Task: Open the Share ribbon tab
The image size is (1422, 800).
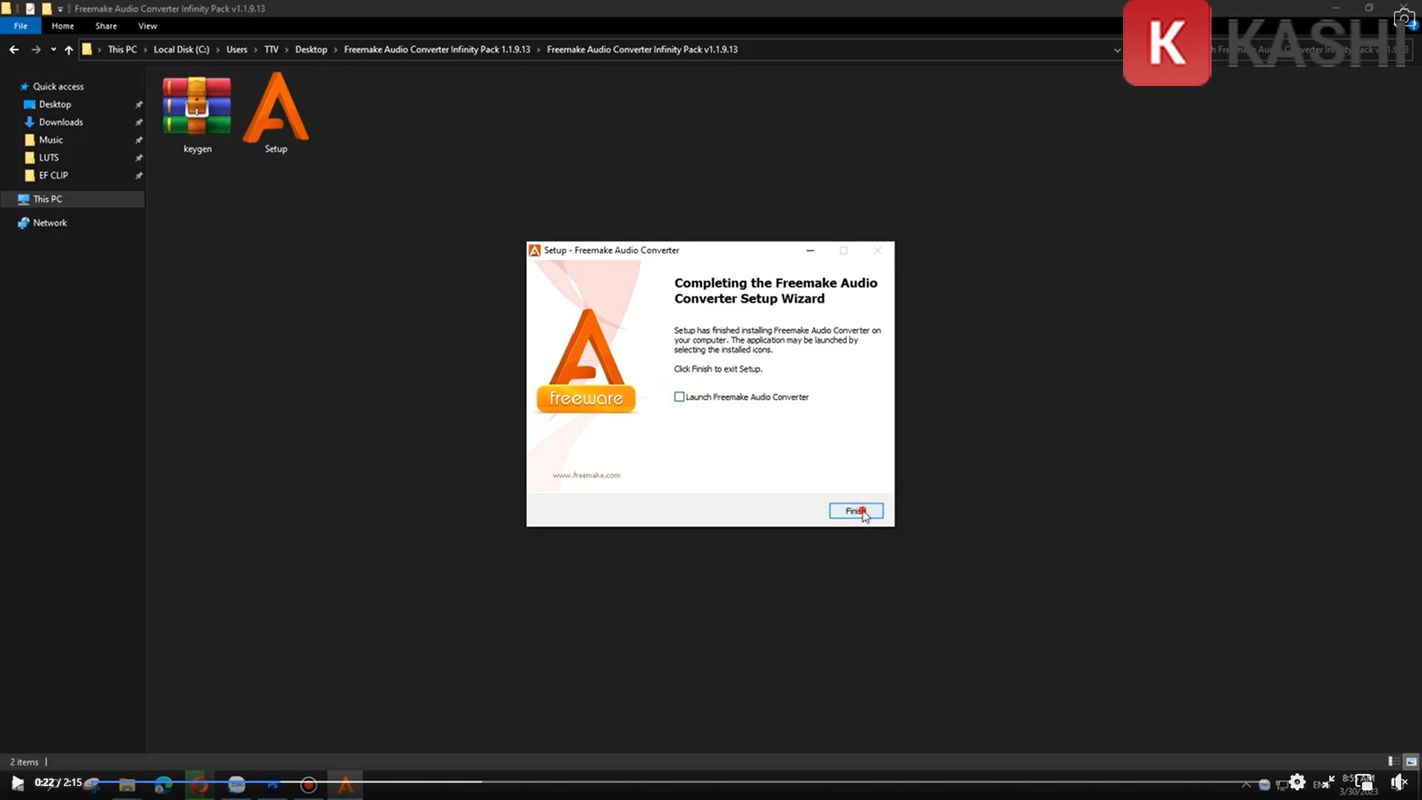Action: tap(106, 26)
